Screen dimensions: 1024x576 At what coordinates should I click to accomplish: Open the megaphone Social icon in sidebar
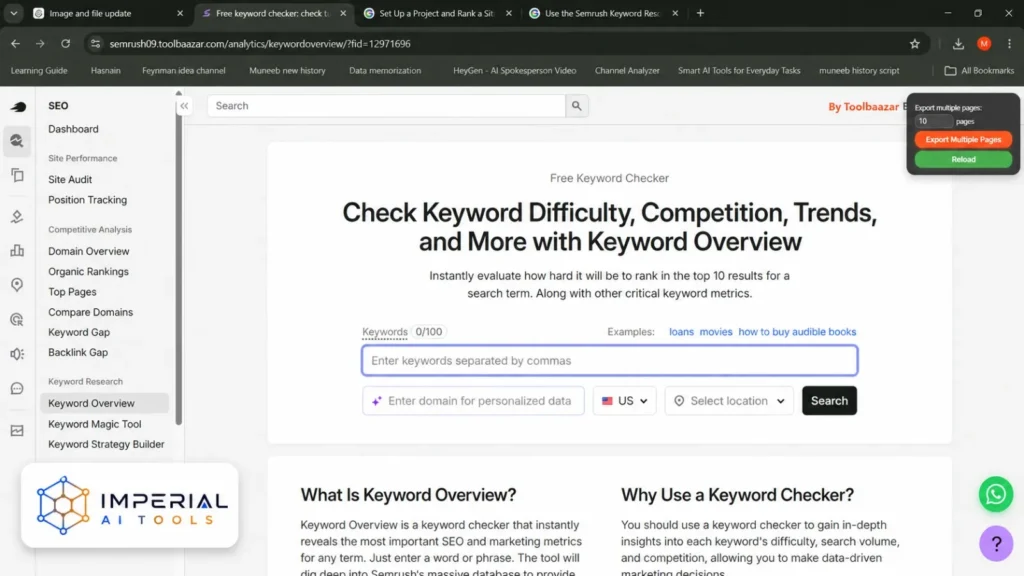[x=17, y=354]
